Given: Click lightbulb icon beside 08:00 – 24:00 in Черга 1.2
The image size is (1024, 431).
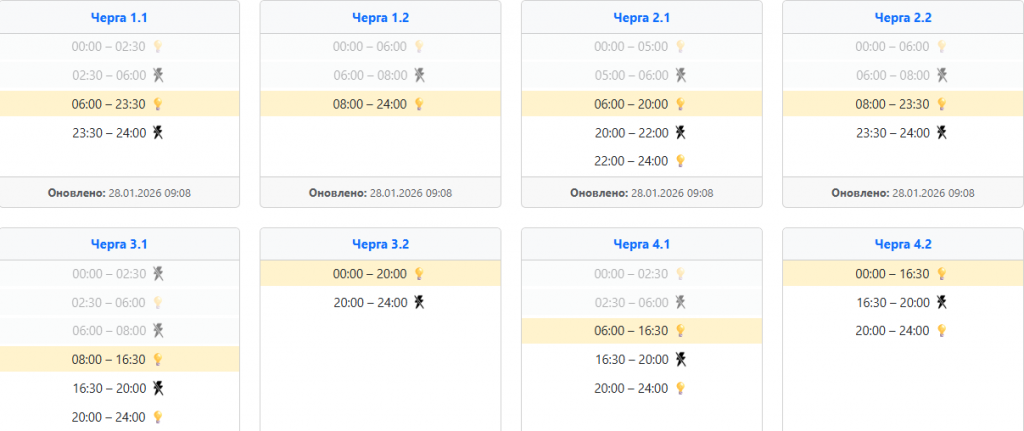Looking at the screenshot, I should tap(419, 104).
